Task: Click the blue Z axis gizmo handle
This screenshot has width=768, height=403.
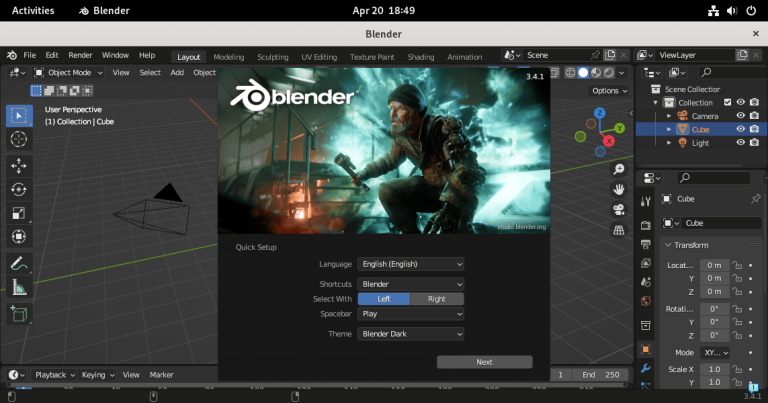Action: 600,113
